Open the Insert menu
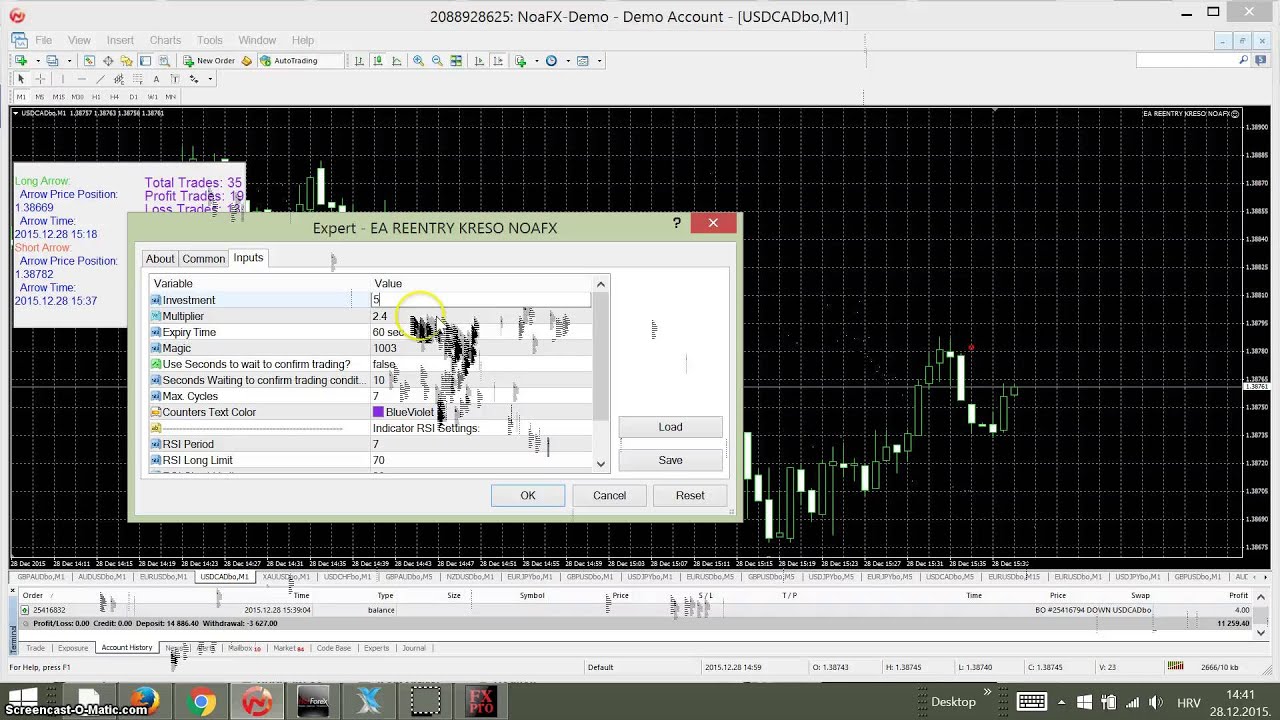This screenshot has height=720, width=1280. coord(120,40)
